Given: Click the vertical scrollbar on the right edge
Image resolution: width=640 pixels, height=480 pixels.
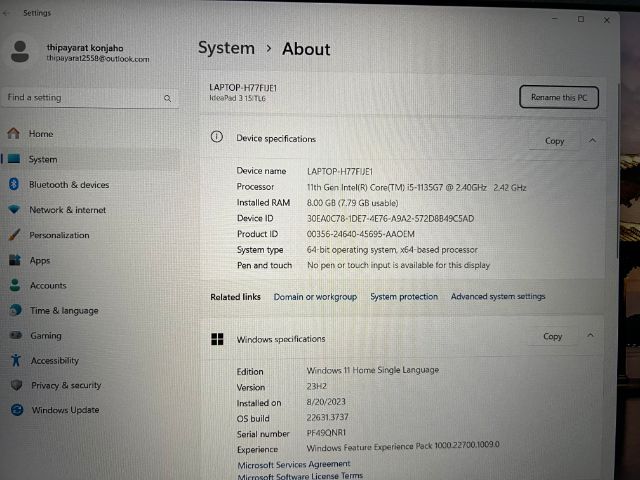Looking at the screenshot, I should [x=617, y=171].
